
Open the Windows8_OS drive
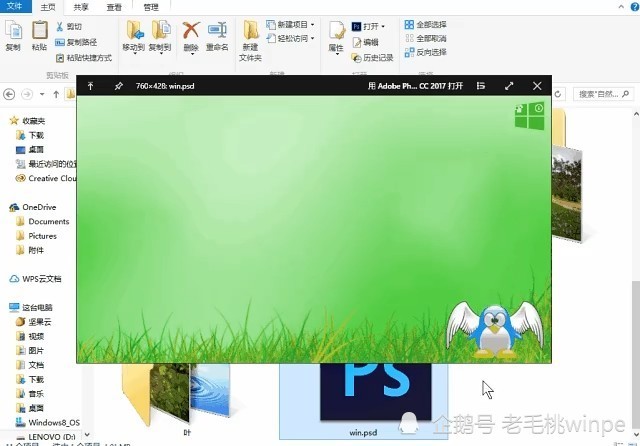(x=48, y=422)
